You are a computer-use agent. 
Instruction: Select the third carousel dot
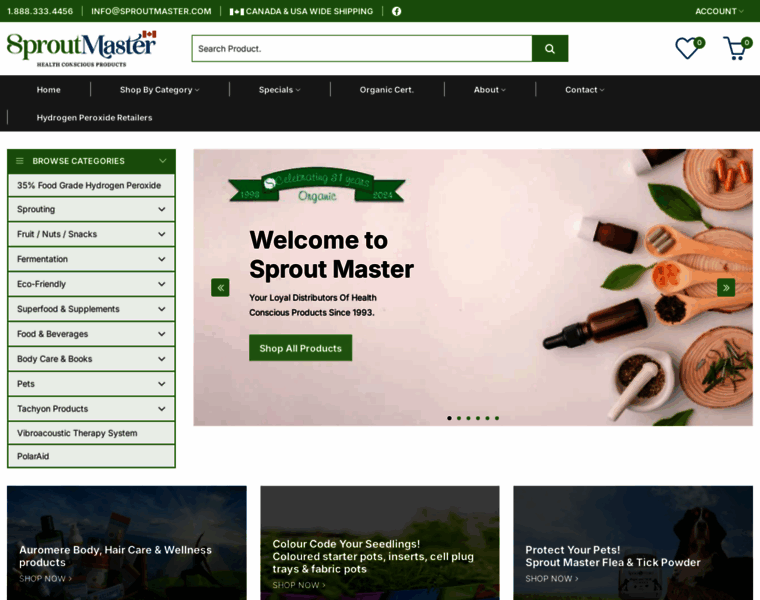(x=468, y=418)
